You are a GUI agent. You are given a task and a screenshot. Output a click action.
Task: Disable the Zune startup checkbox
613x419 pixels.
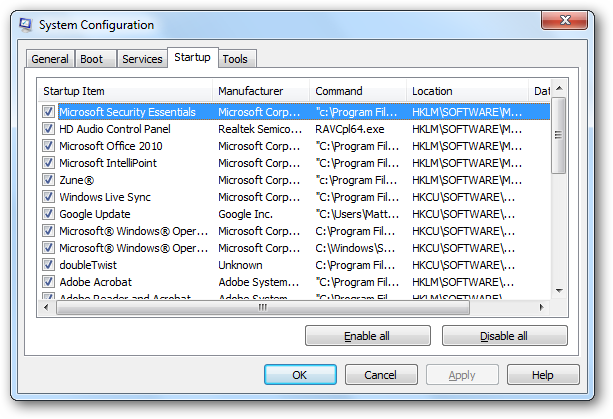tap(48, 180)
